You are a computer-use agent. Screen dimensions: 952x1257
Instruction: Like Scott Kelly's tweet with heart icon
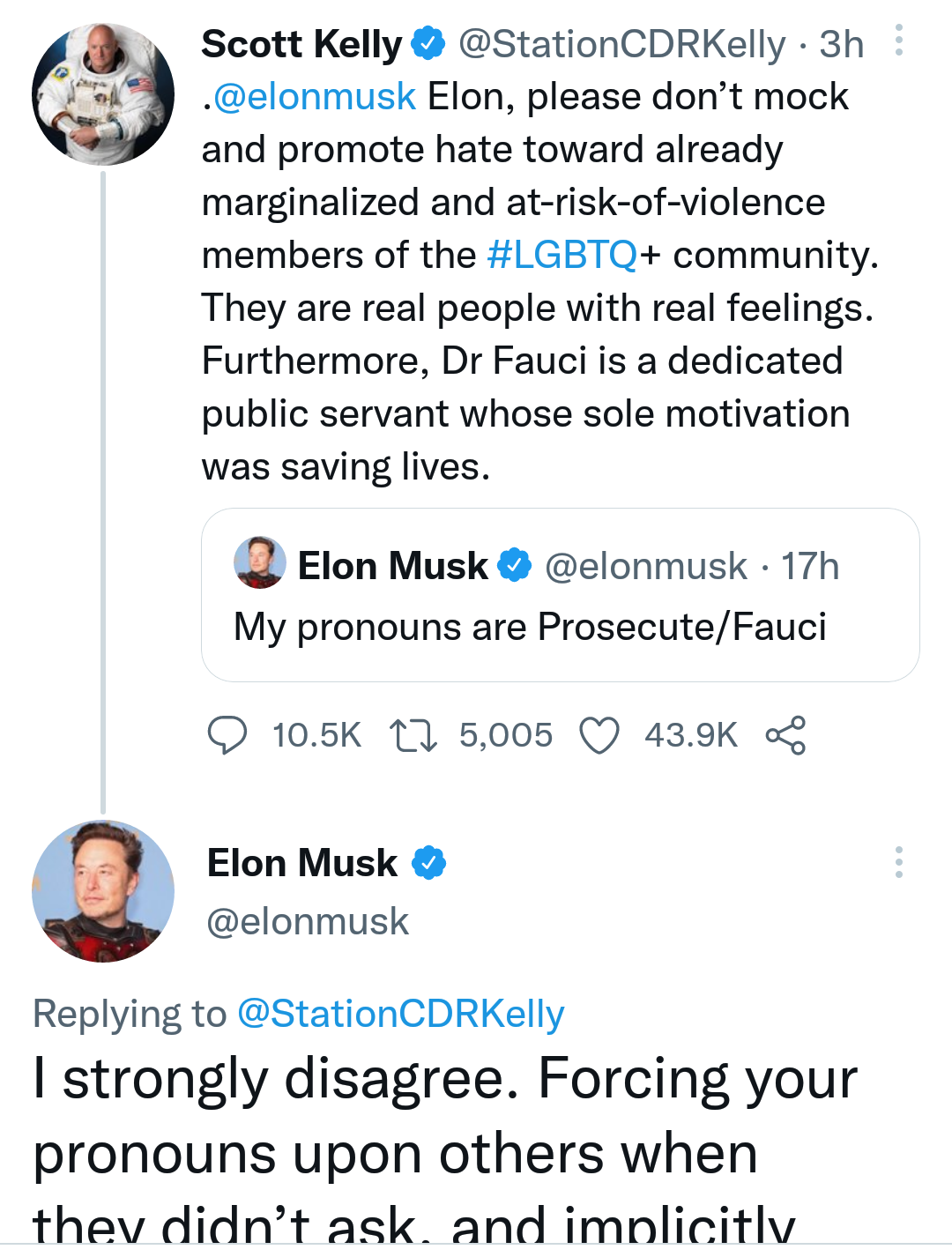pyautogui.click(x=599, y=735)
